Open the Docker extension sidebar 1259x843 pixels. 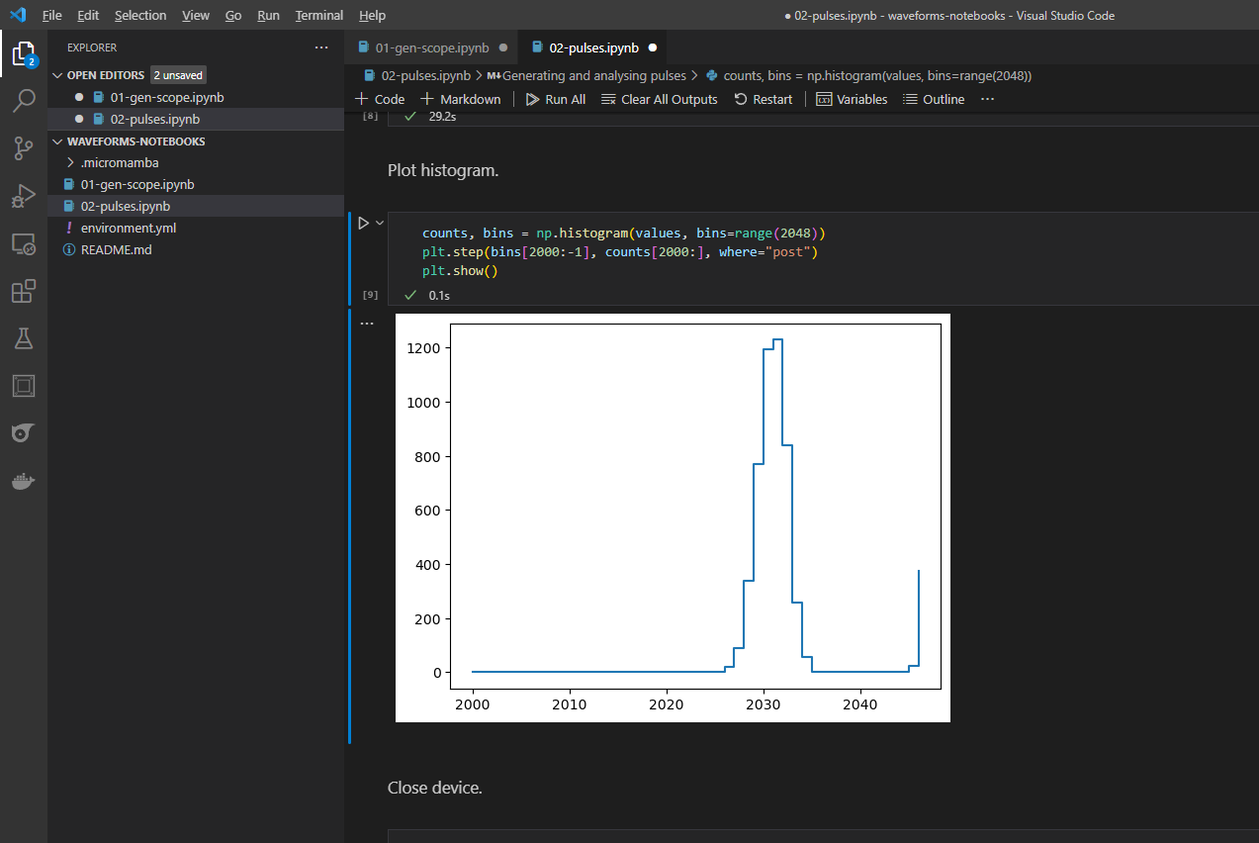pyautogui.click(x=22, y=480)
